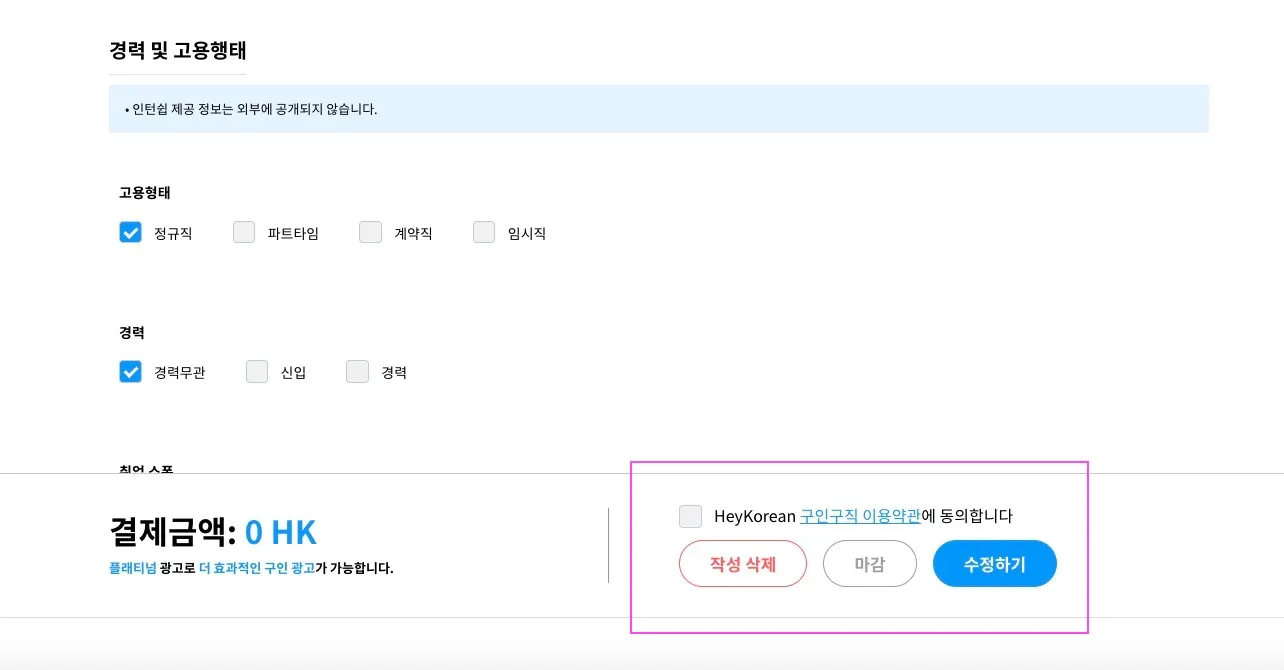1284x670 pixels.
Task: Click the 경력 및 고용행태 heading
Action: pos(178,50)
